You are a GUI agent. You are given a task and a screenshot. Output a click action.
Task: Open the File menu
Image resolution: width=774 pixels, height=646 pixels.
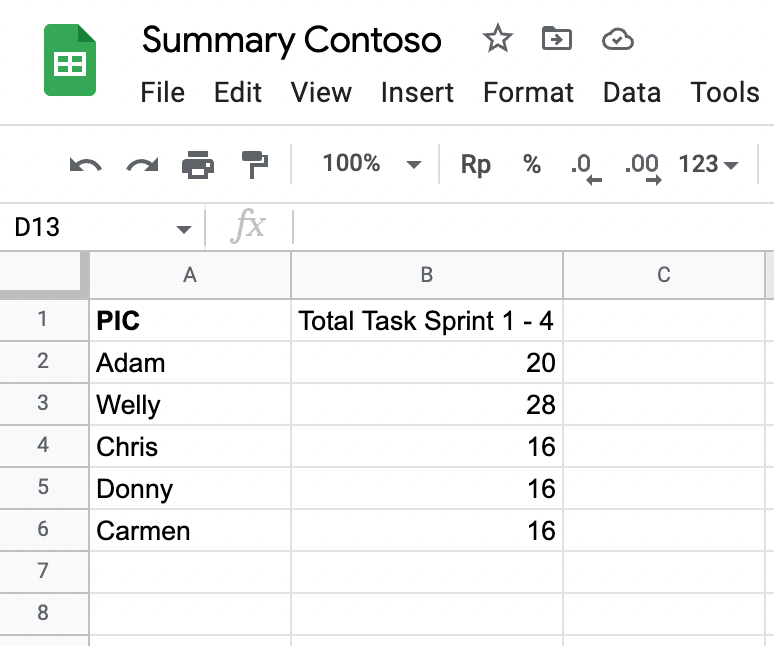coord(162,93)
